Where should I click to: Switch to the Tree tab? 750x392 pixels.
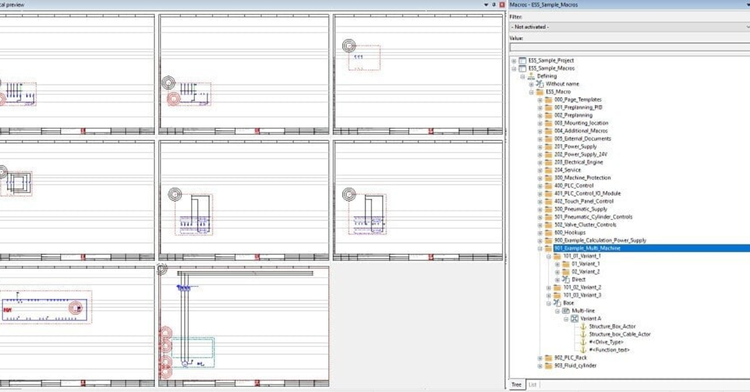[x=517, y=384]
